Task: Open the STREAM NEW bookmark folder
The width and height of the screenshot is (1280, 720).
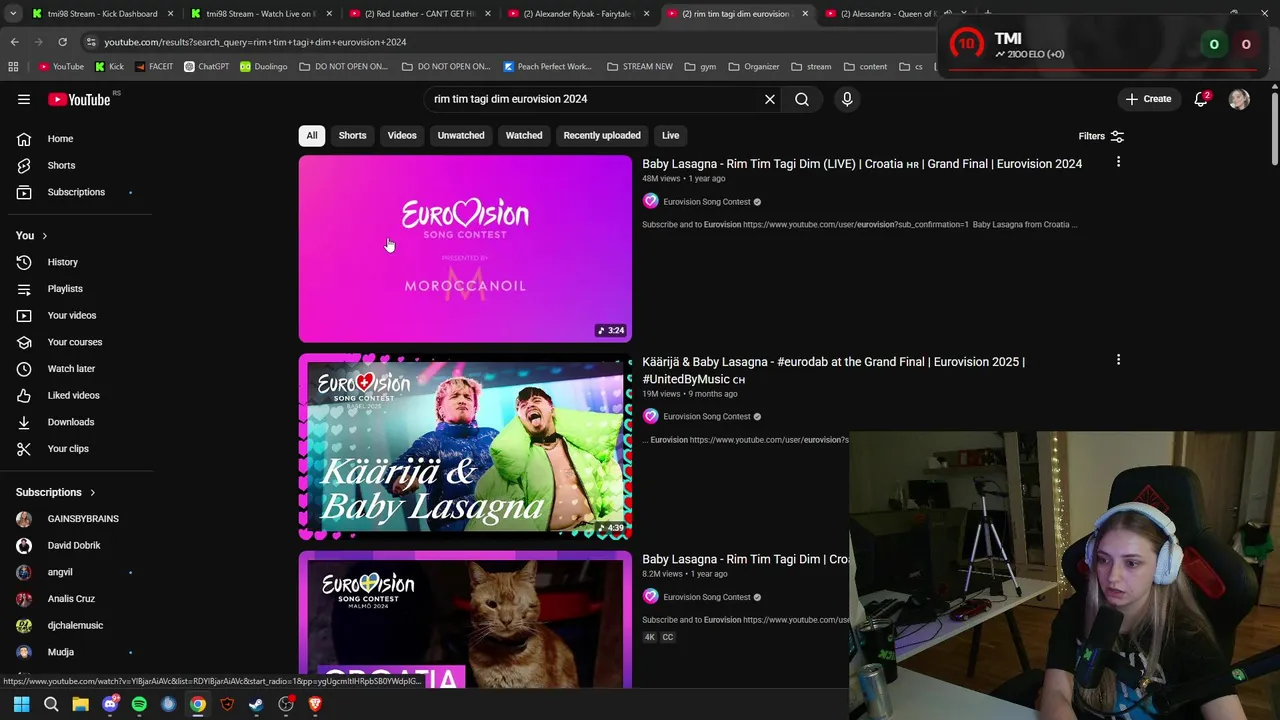Action: coord(640,67)
